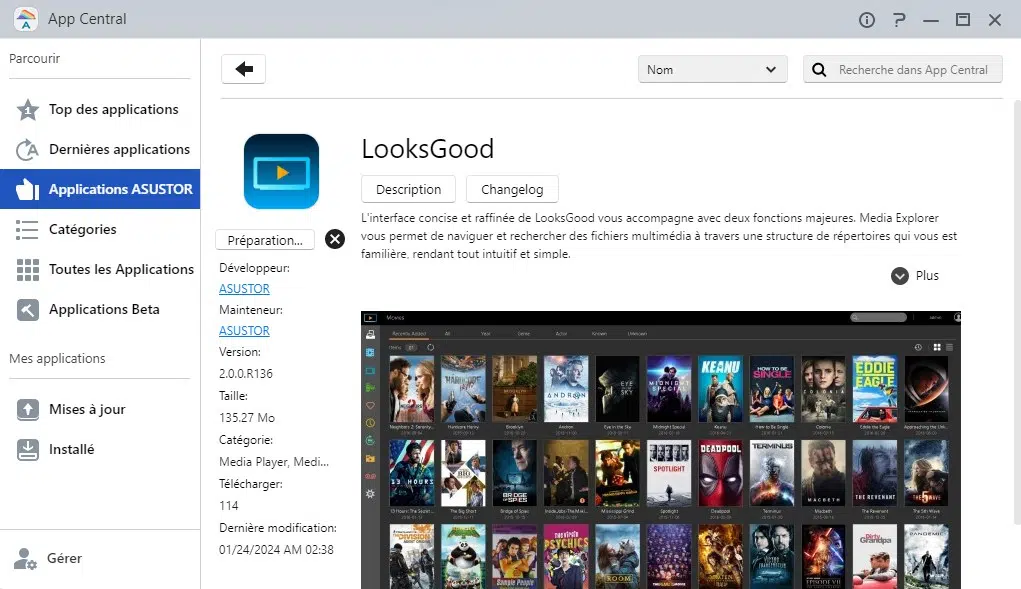Click the Mises à jour upload icon

[x=27, y=409]
